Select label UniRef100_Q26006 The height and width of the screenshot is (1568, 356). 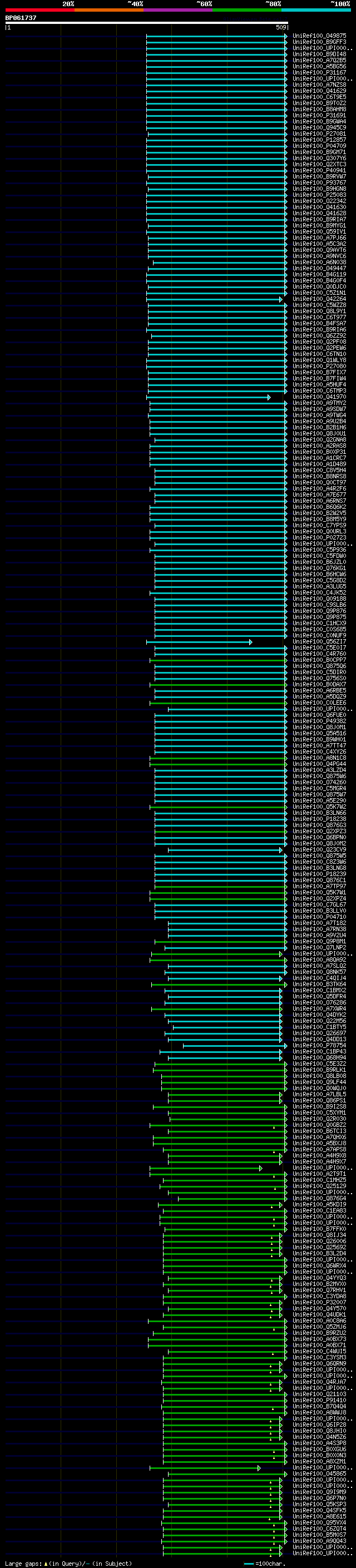pos(319,1241)
